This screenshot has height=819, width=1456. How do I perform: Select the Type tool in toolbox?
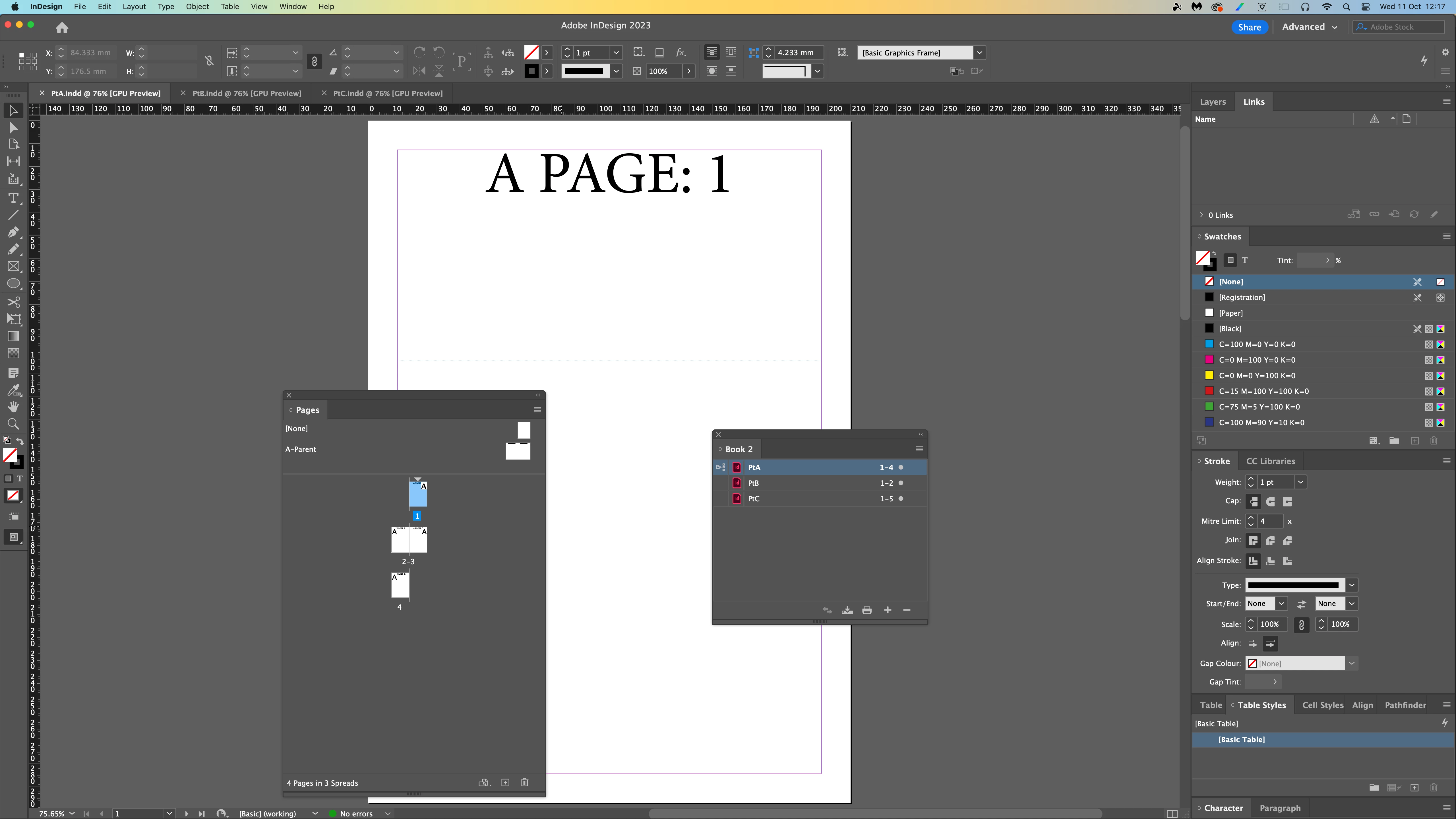click(13, 198)
